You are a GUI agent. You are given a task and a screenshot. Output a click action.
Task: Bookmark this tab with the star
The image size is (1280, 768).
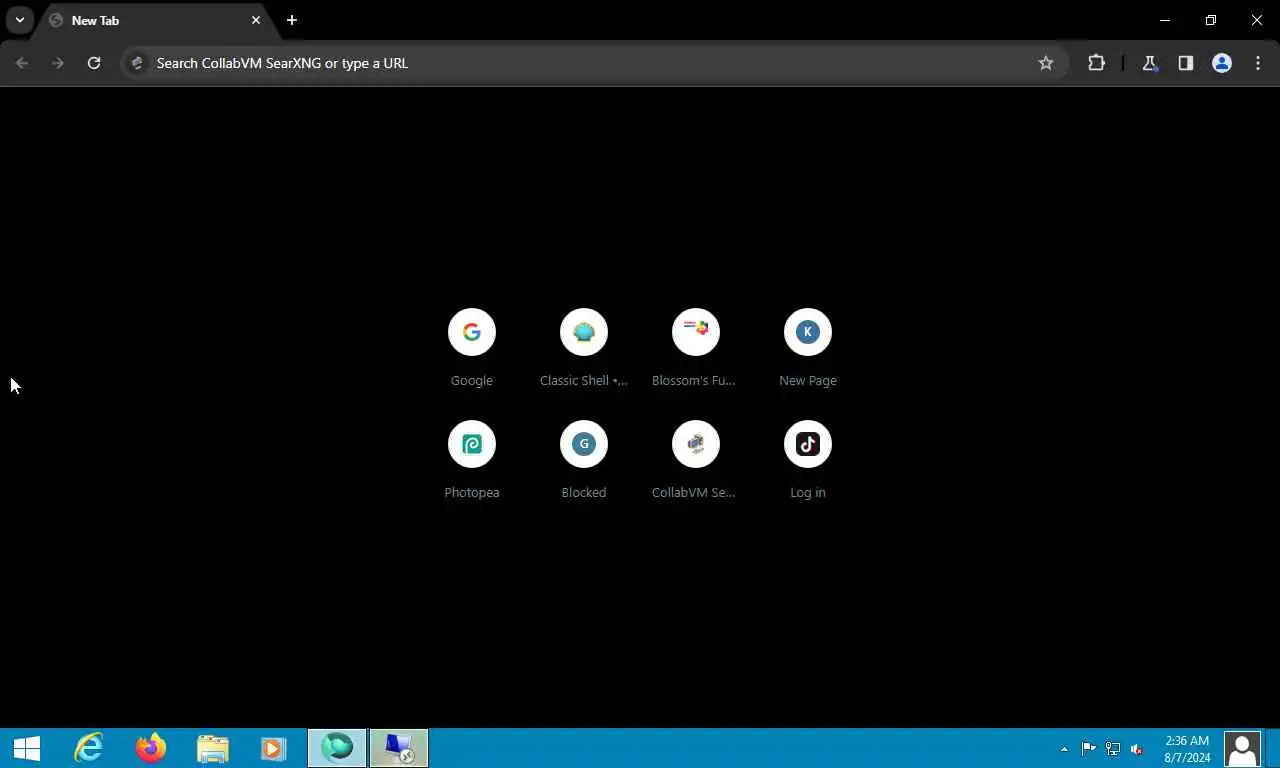point(1046,63)
